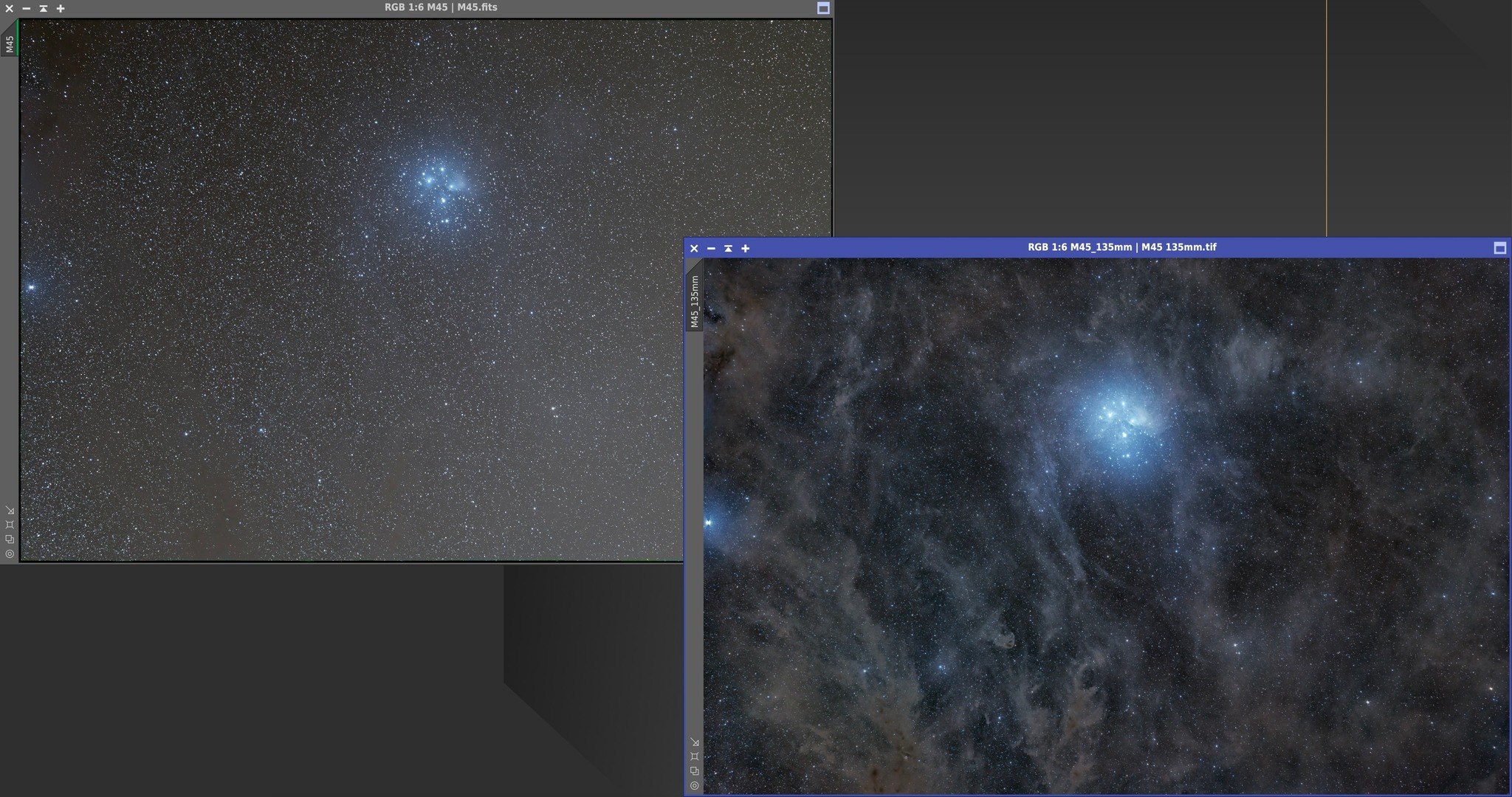Select the vertical M45 view tab

10,43
